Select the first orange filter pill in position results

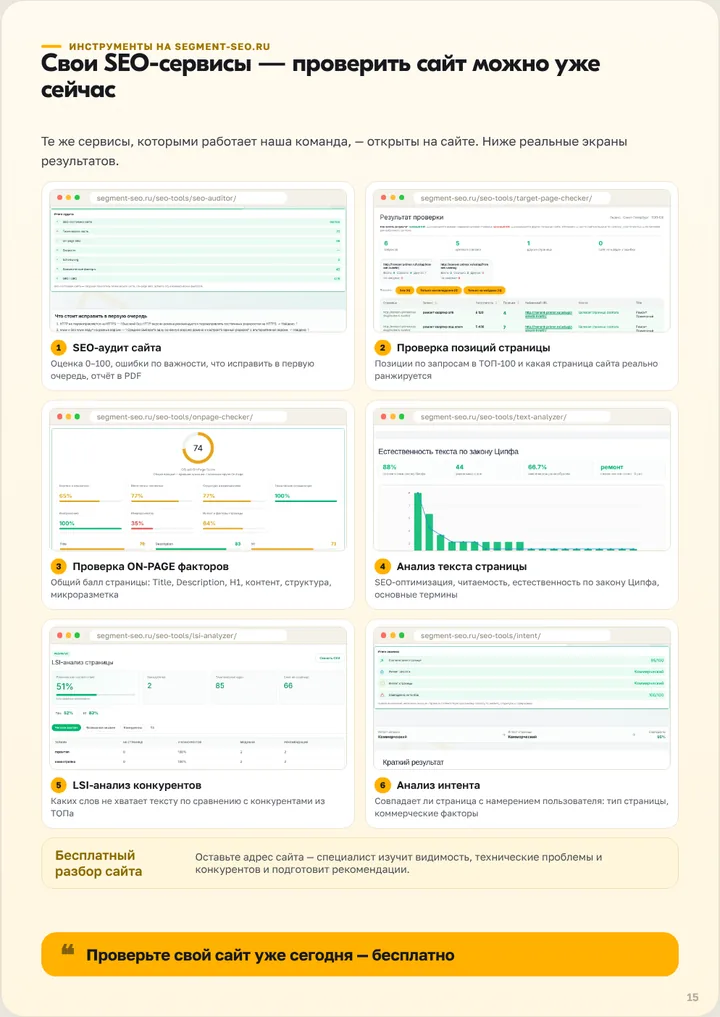pyautogui.click(x=404, y=290)
